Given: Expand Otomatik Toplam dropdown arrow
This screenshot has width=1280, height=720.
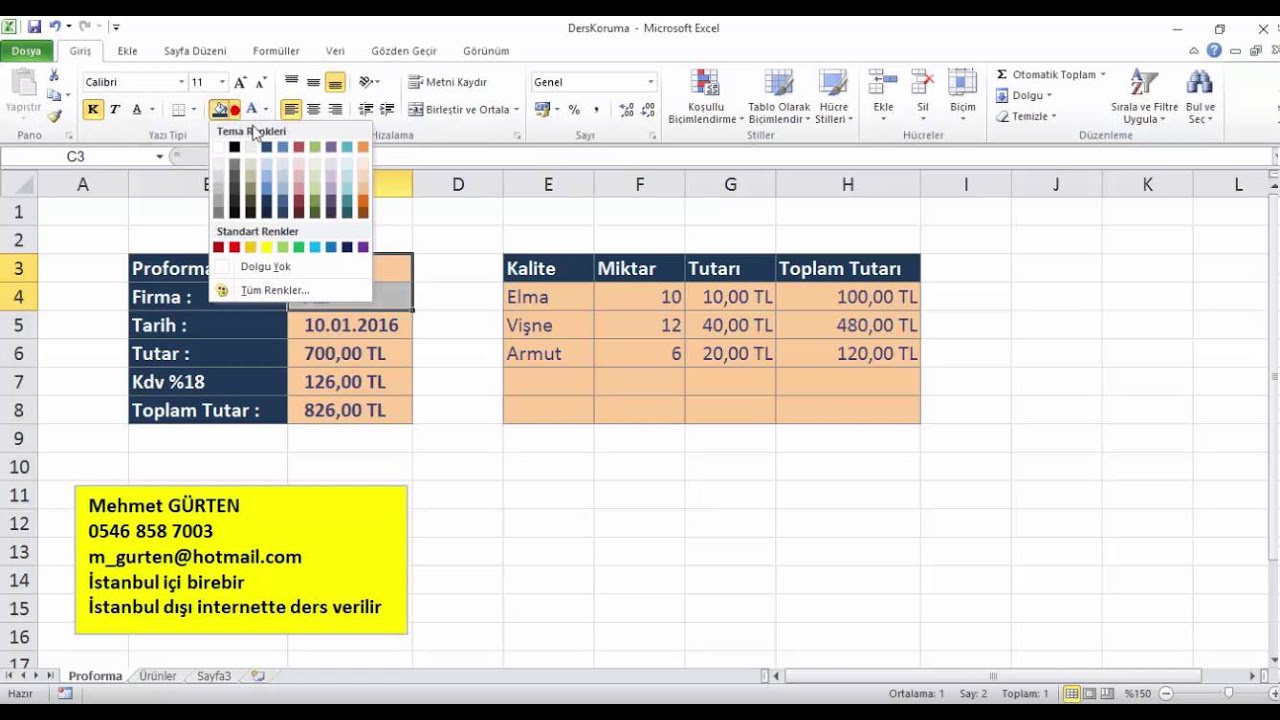Looking at the screenshot, I should coord(1103,75).
